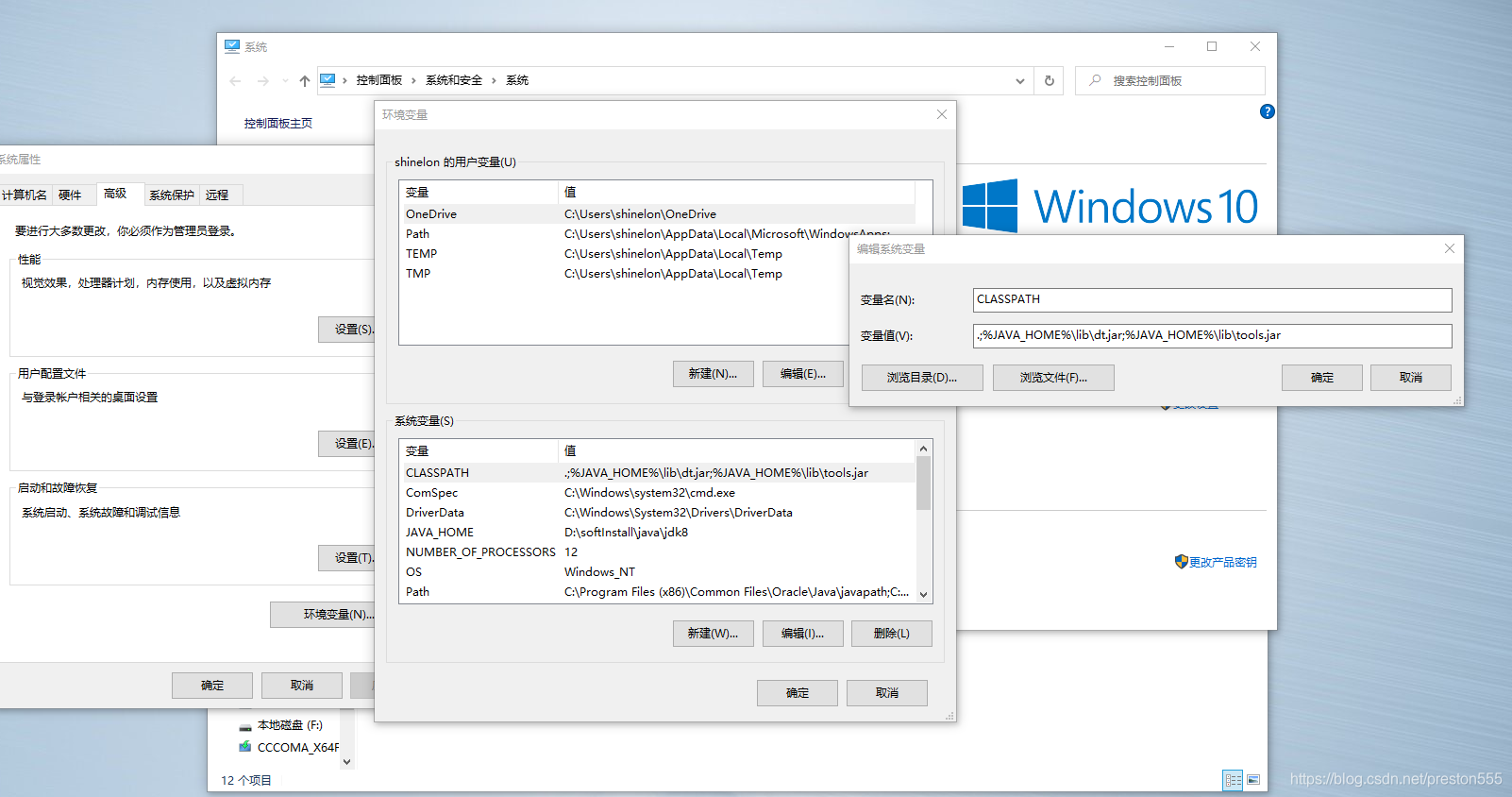
Task: Switch to details view icon in Explorer
Action: 1233,780
